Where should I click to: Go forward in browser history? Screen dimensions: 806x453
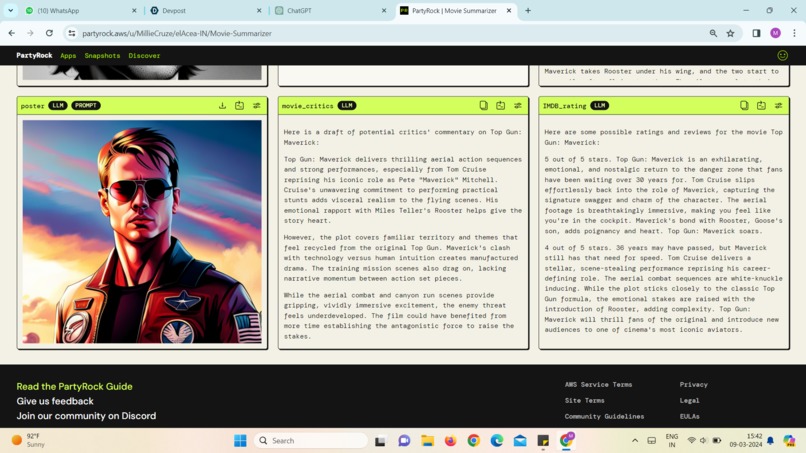click(30, 33)
